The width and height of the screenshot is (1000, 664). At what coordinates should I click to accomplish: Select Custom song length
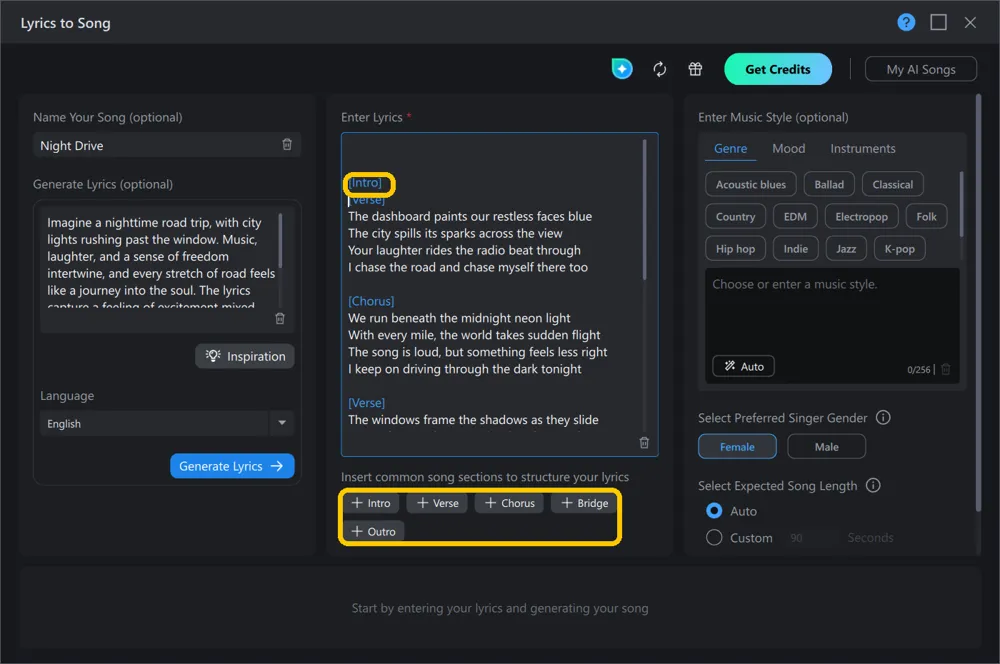pyautogui.click(x=714, y=538)
